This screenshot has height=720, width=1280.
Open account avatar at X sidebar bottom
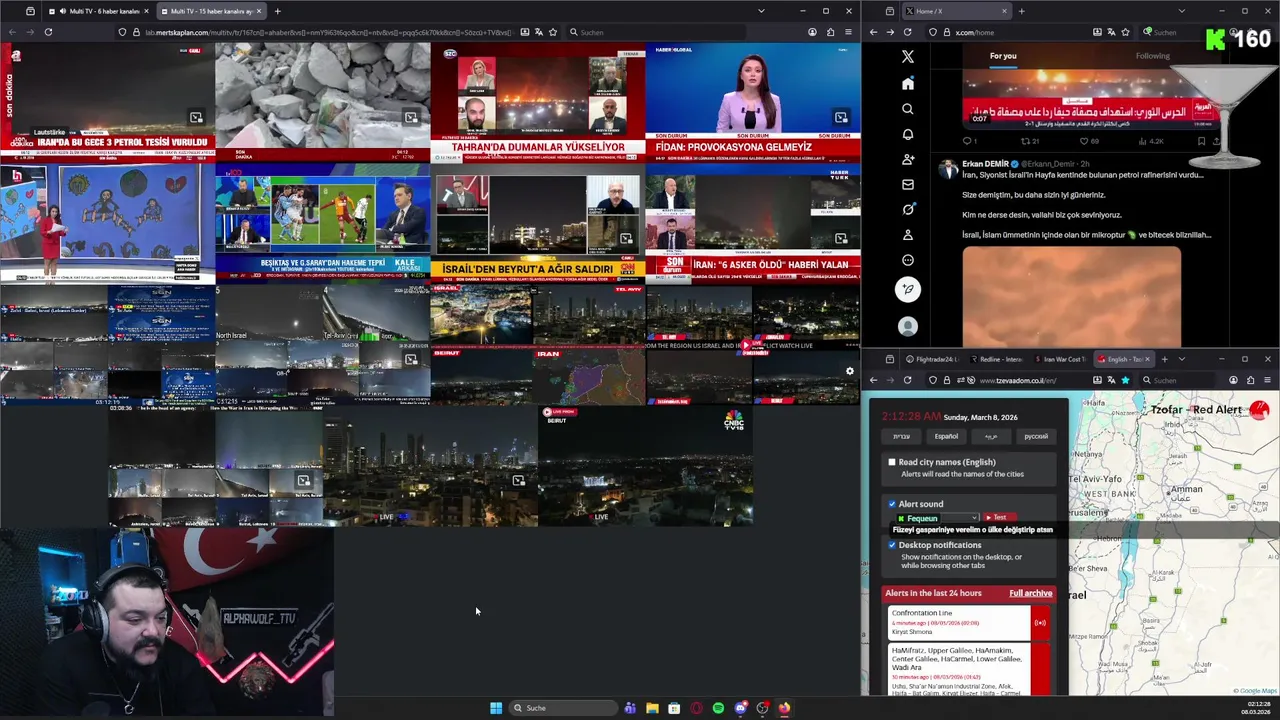(x=907, y=326)
